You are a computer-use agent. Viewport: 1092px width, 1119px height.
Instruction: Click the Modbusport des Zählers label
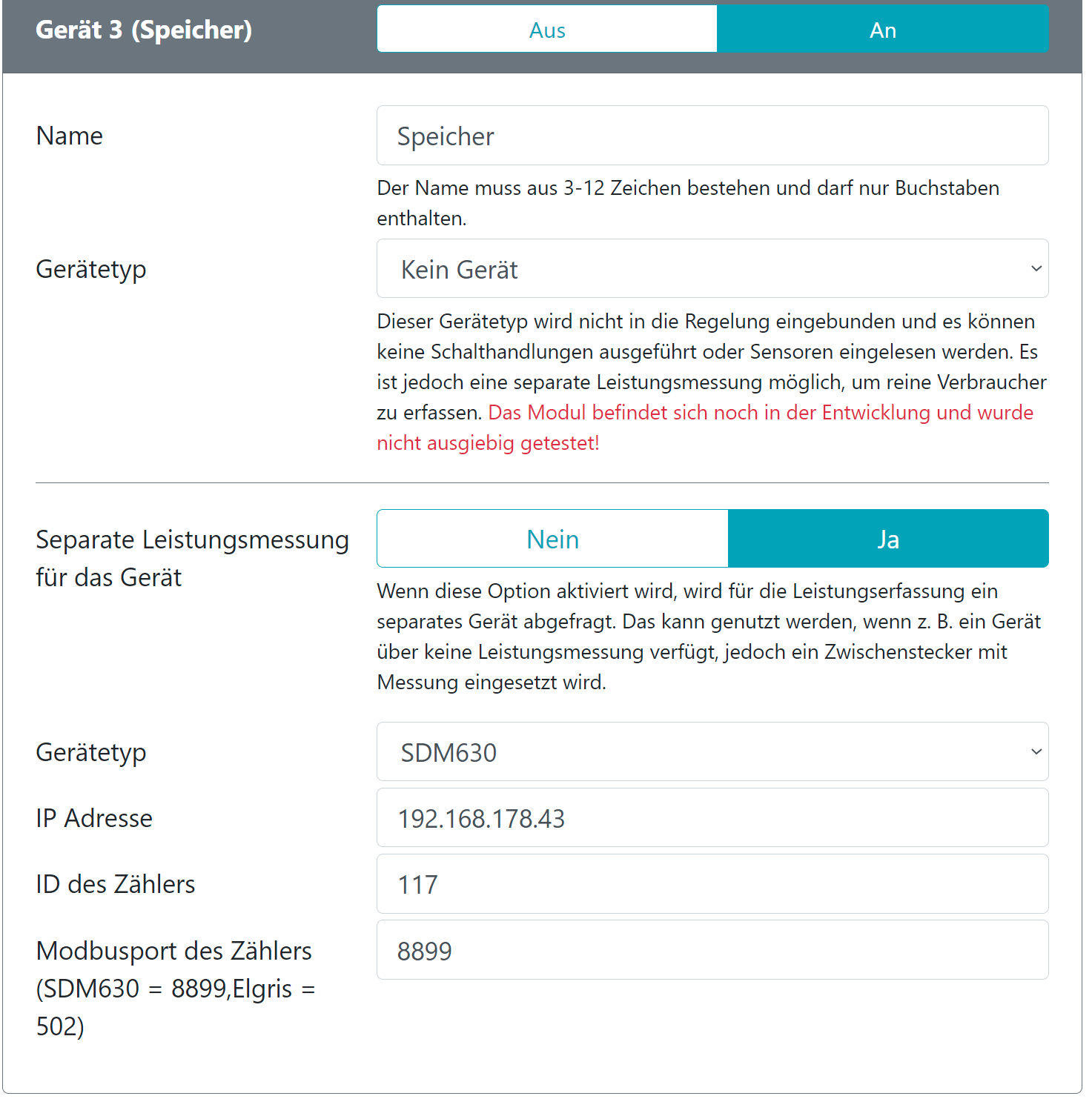[x=176, y=989]
